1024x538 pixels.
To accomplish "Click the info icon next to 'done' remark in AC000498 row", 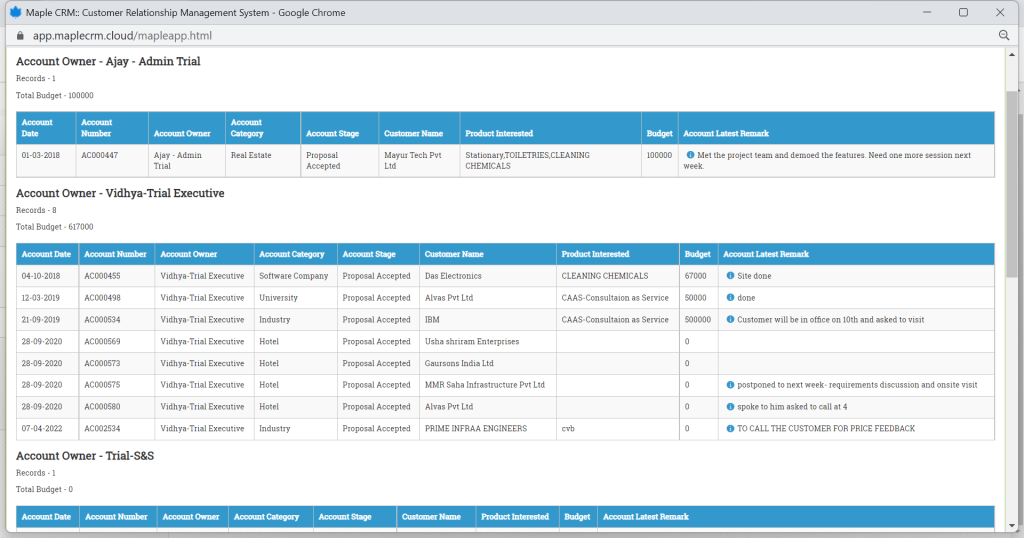I will coord(730,297).
